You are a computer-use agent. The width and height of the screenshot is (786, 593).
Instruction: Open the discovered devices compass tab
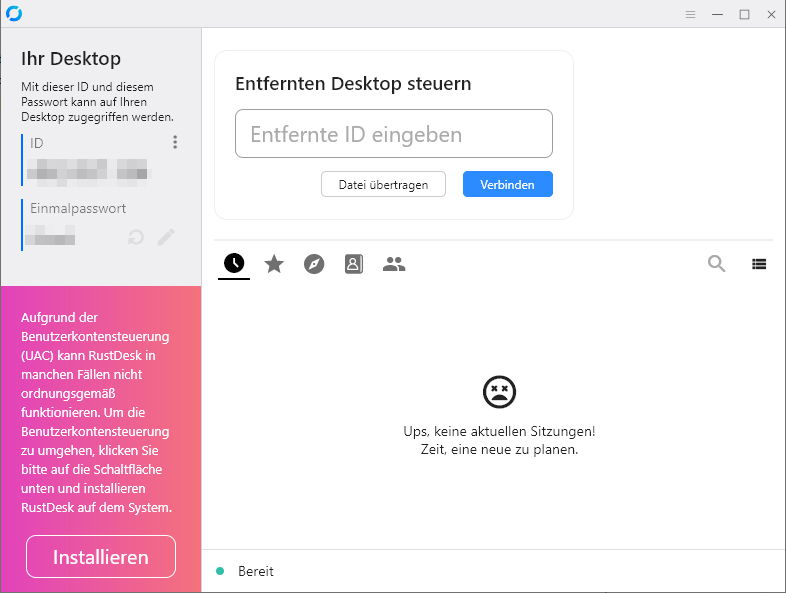tap(314, 264)
